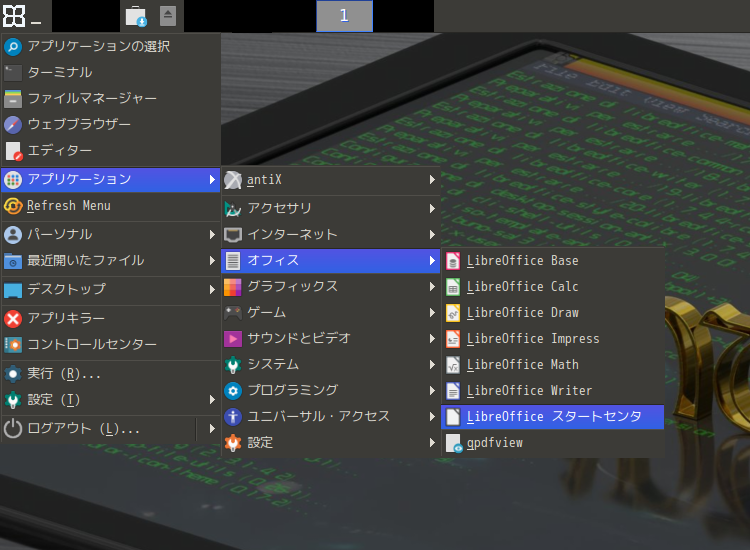Open the 設定 category in applications submenu
This screenshot has height=550, width=750.
click(331, 443)
